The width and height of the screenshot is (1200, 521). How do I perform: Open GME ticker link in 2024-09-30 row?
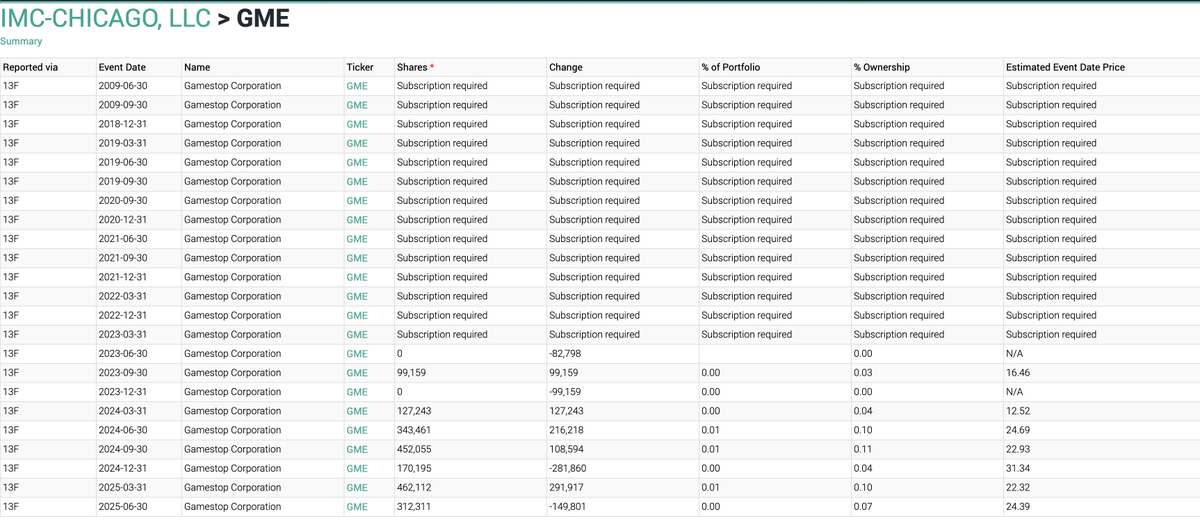coord(357,449)
